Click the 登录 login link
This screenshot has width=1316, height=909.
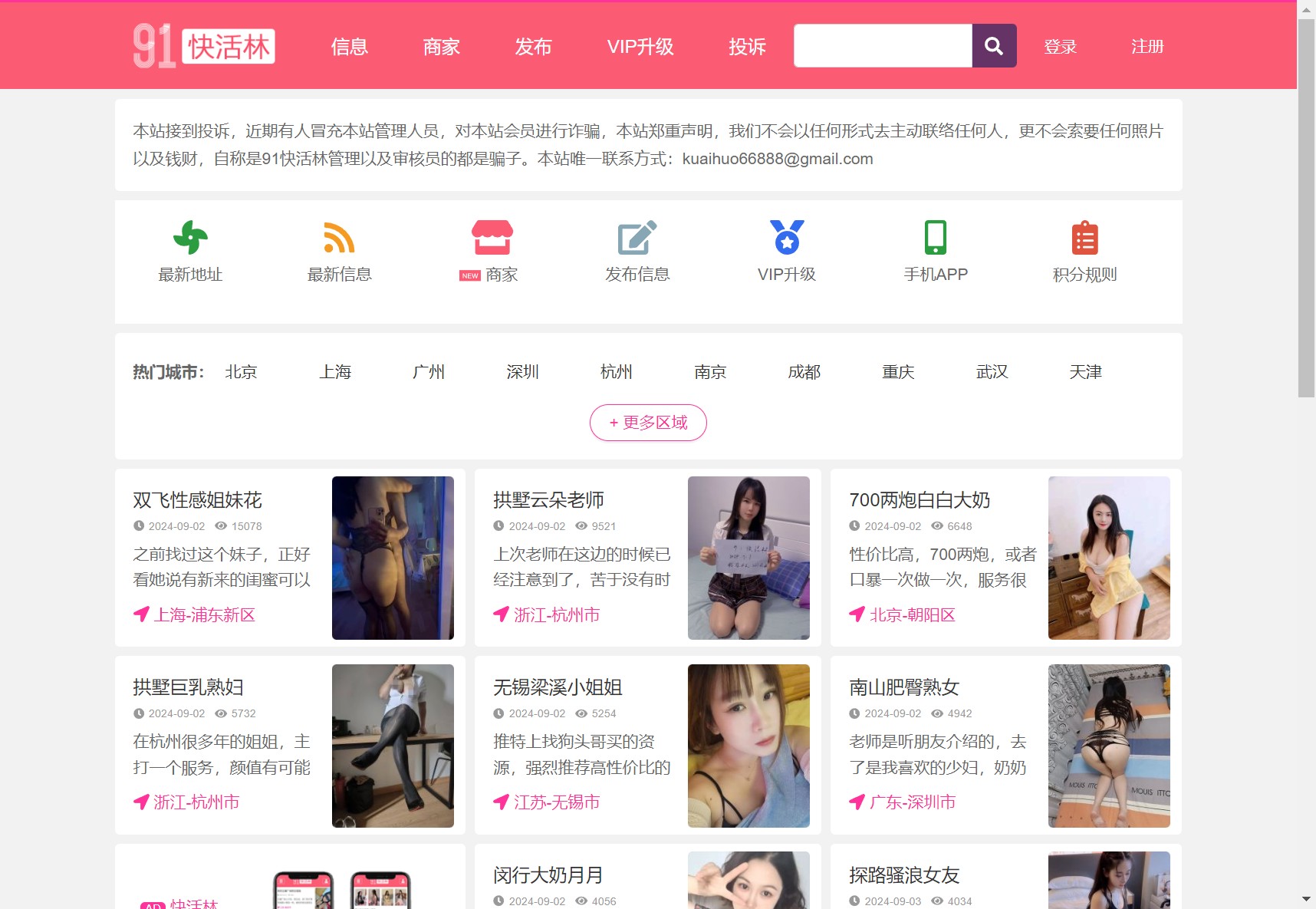tap(1061, 47)
